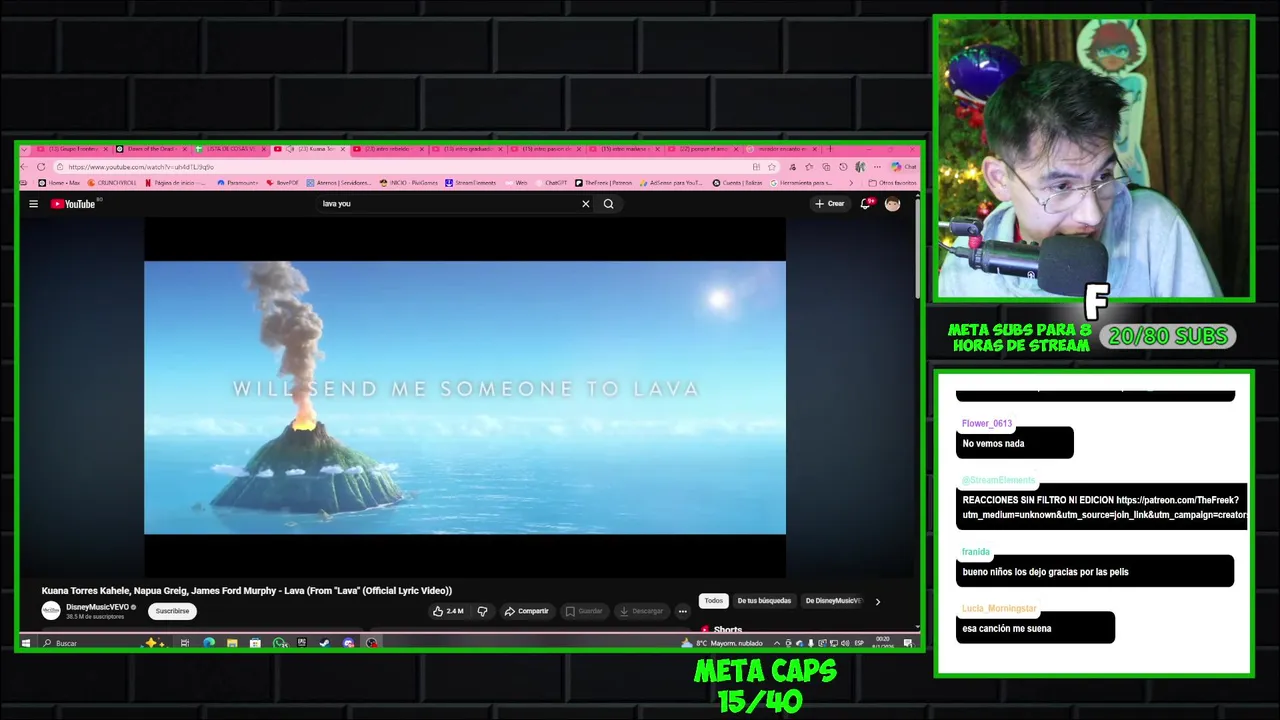
Task: Click the Crear button
Action: click(x=829, y=204)
